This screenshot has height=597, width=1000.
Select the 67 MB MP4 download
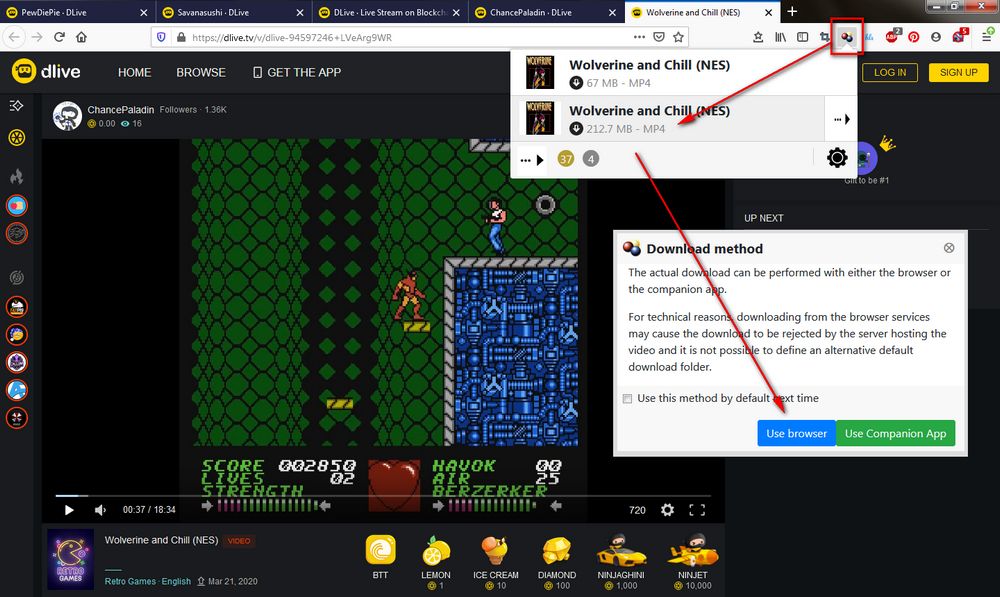click(684, 73)
